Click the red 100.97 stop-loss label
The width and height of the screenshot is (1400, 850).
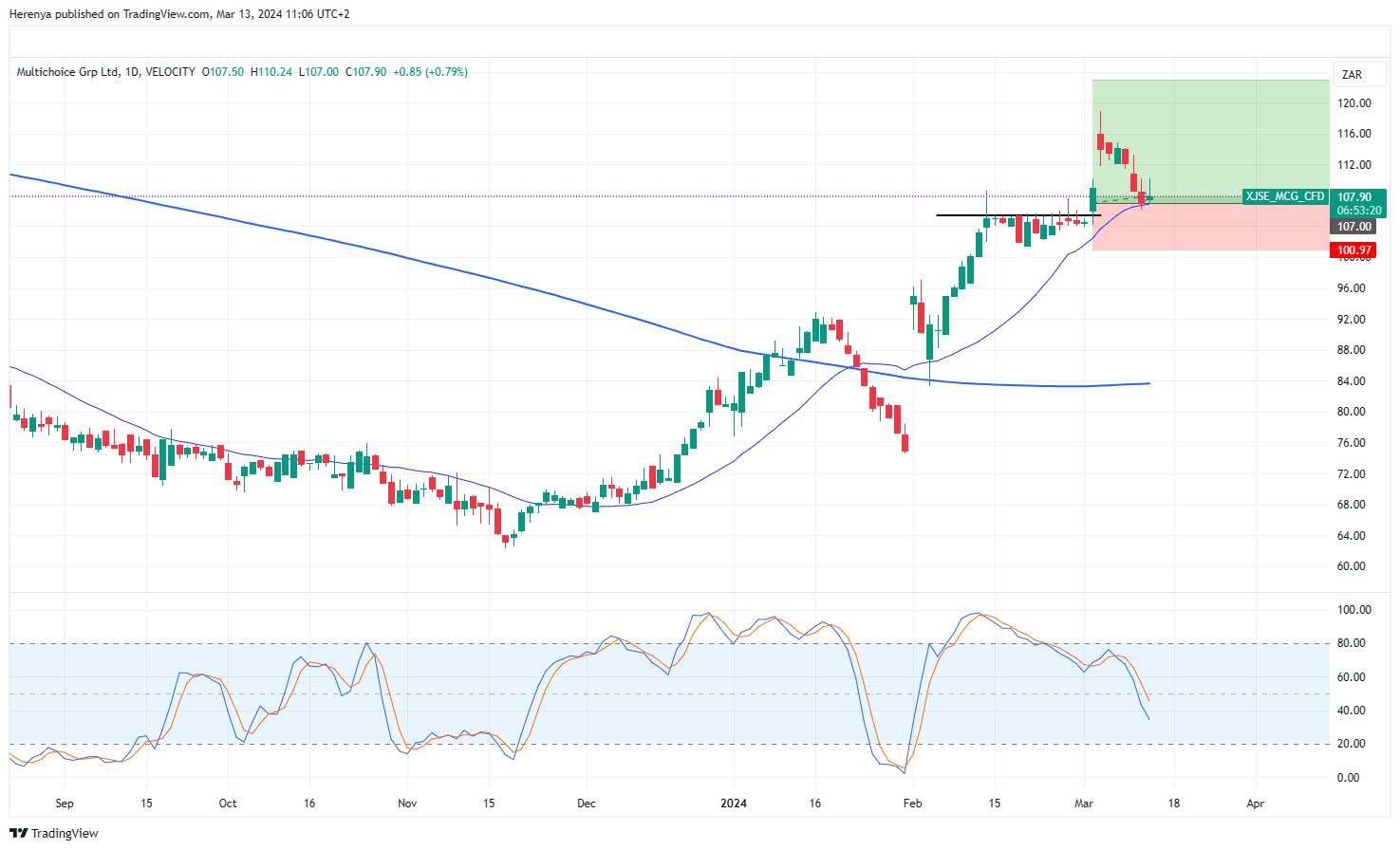tap(1354, 250)
